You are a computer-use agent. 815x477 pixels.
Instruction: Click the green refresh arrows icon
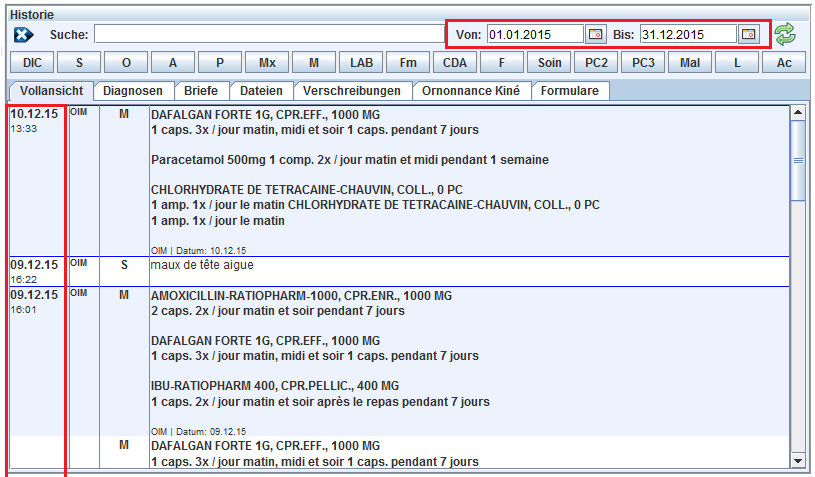(785, 34)
